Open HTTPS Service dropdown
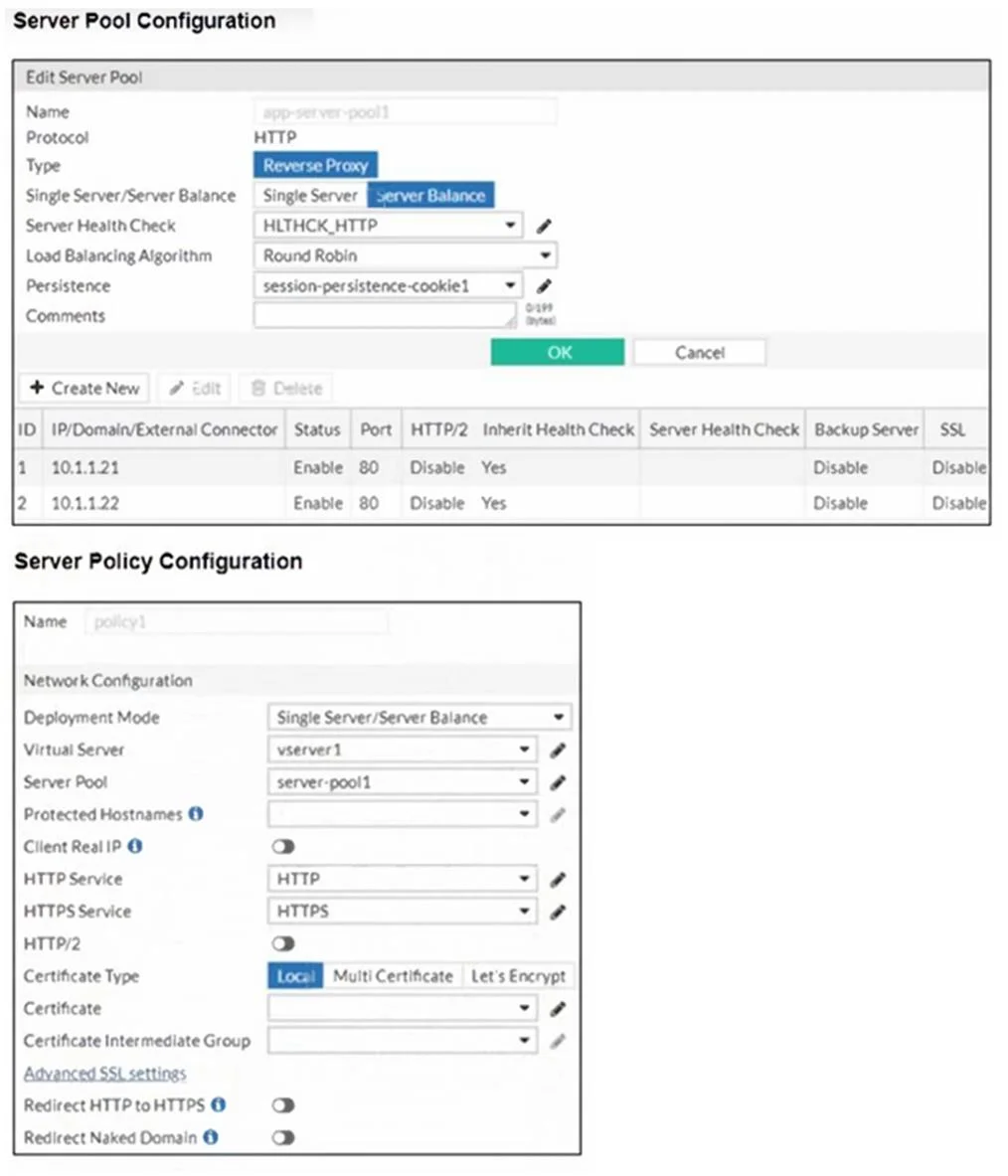The image size is (1008, 1176). coord(402,912)
